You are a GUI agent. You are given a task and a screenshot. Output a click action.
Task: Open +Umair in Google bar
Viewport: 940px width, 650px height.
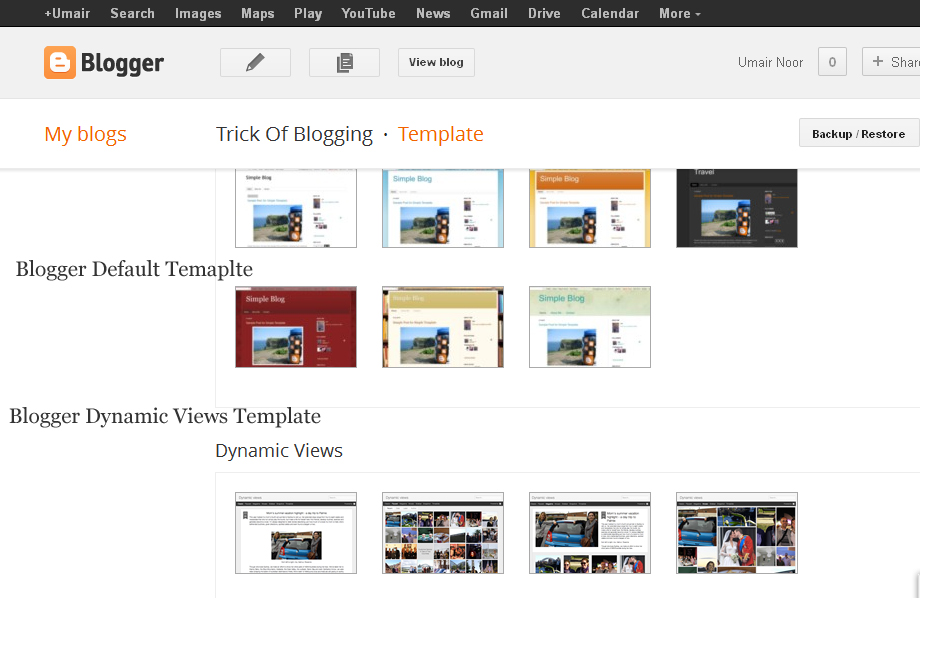coord(67,13)
